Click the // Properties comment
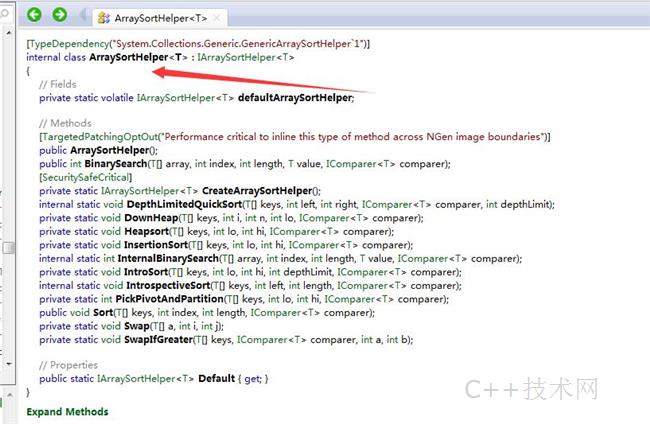Image resolution: width=650 pixels, height=424 pixels. click(68, 365)
